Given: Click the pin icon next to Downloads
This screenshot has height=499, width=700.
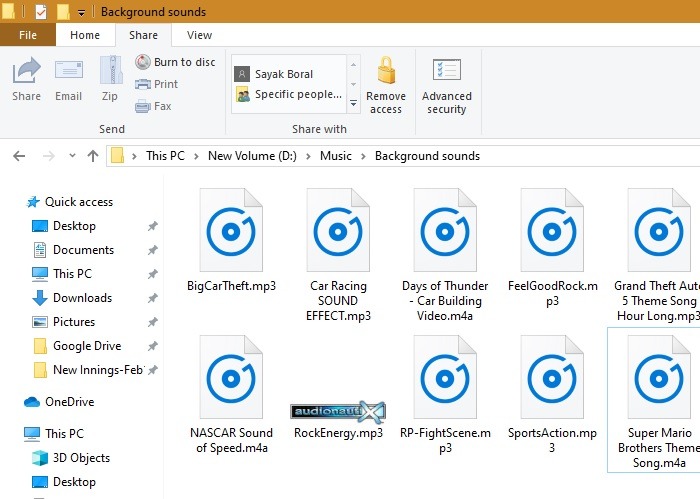Looking at the screenshot, I should (153, 298).
